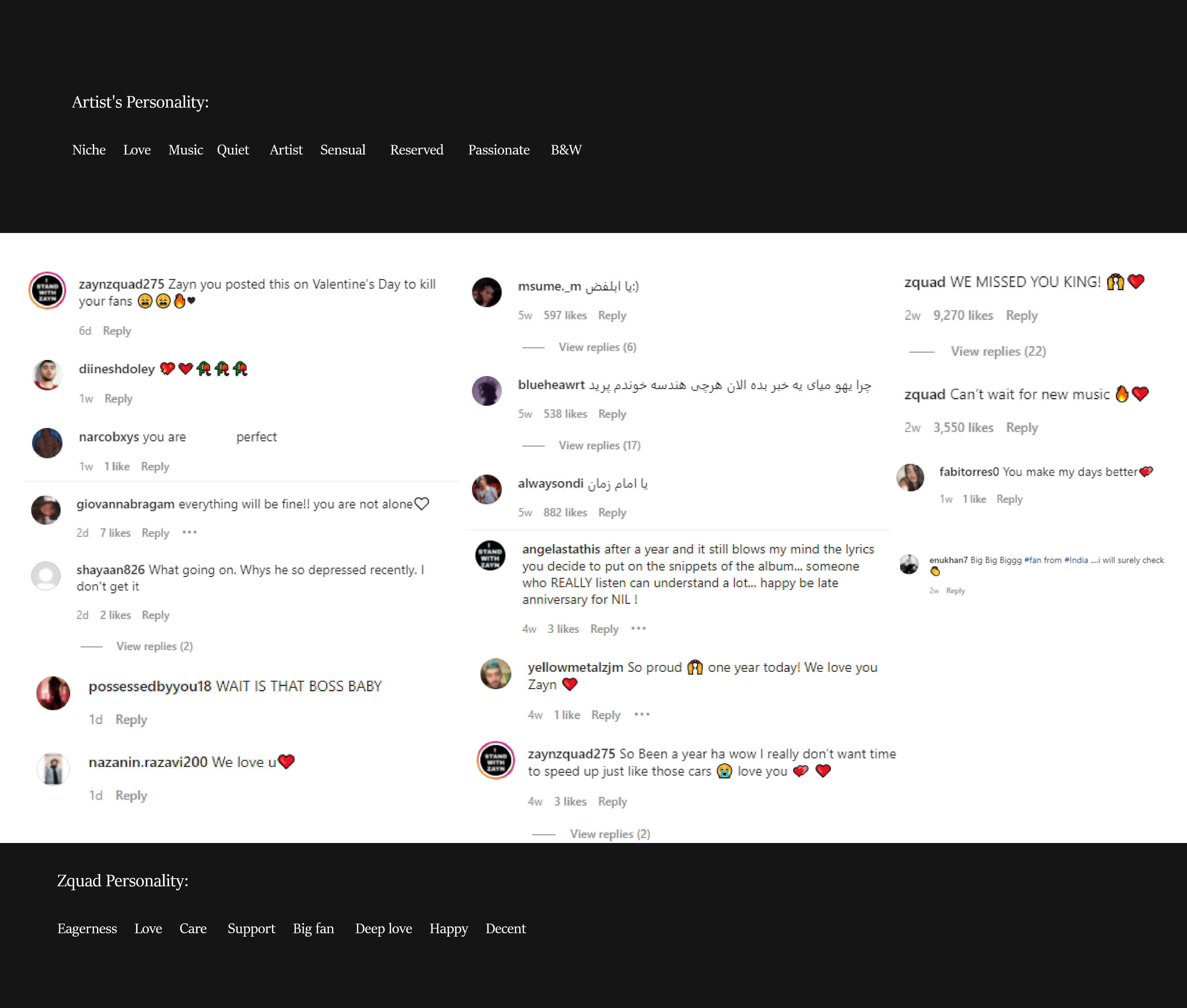
Task: Click the 9,270 likes count
Action: pyautogui.click(x=963, y=316)
